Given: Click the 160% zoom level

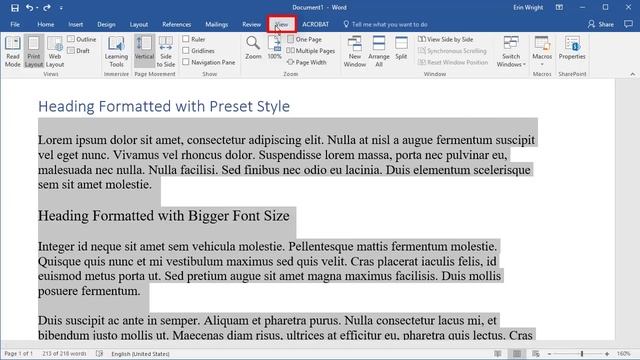Looking at the screenshot, I should 623,353.
